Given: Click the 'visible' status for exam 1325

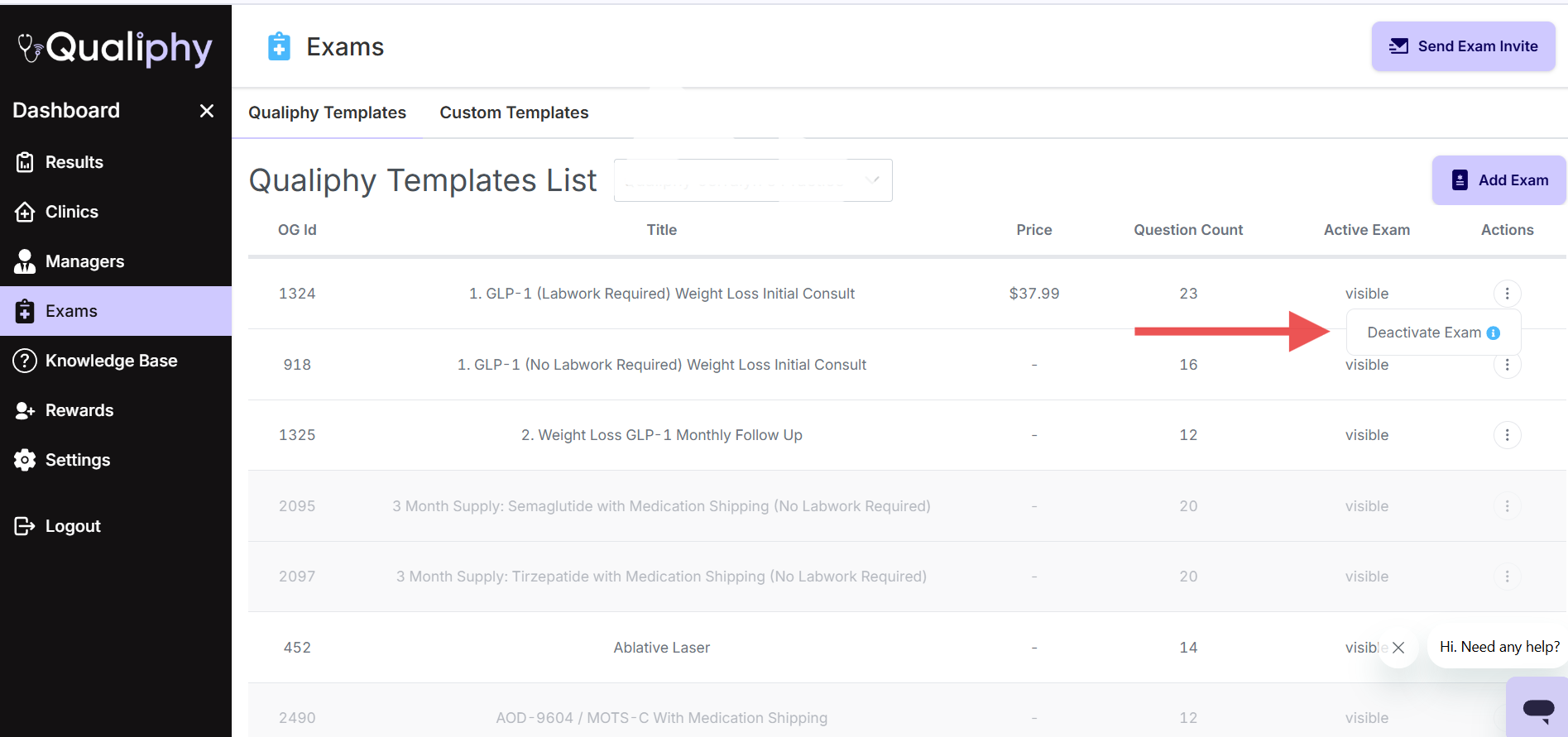Looking at the screenshot, I should coord(1367,435).
